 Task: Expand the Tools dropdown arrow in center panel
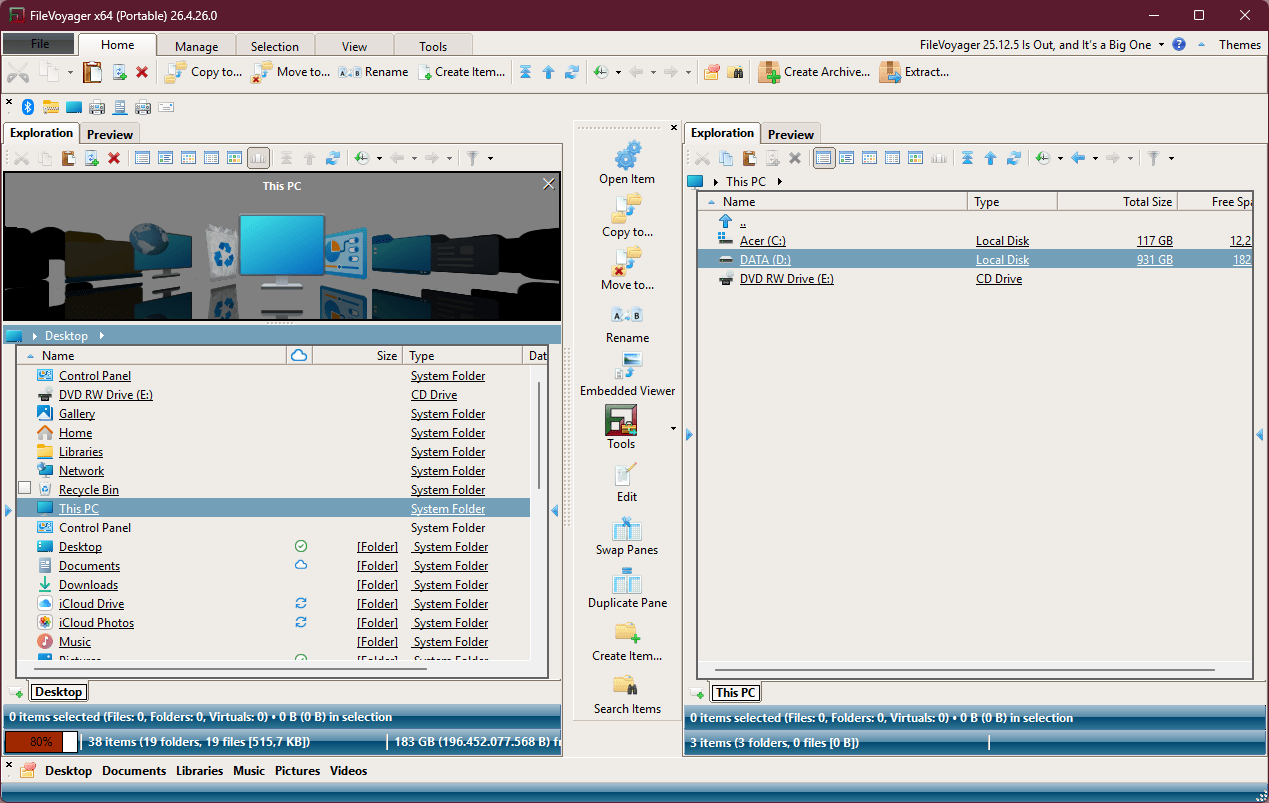(673, 429)
